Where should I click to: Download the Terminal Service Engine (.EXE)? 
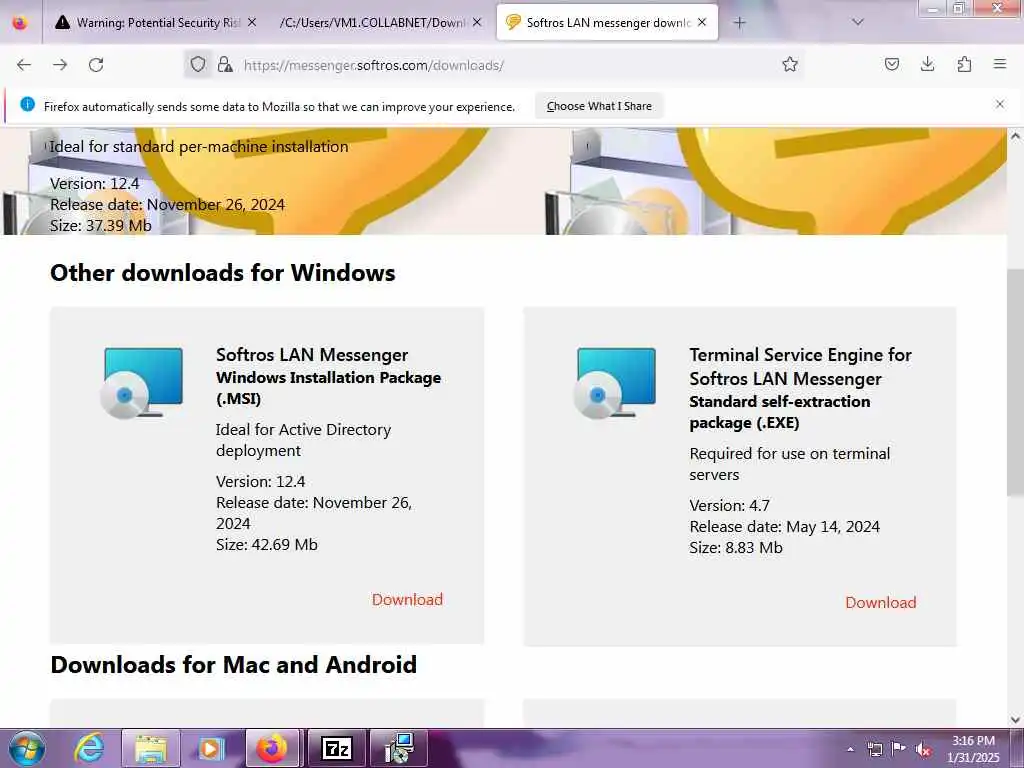[880, 602]
